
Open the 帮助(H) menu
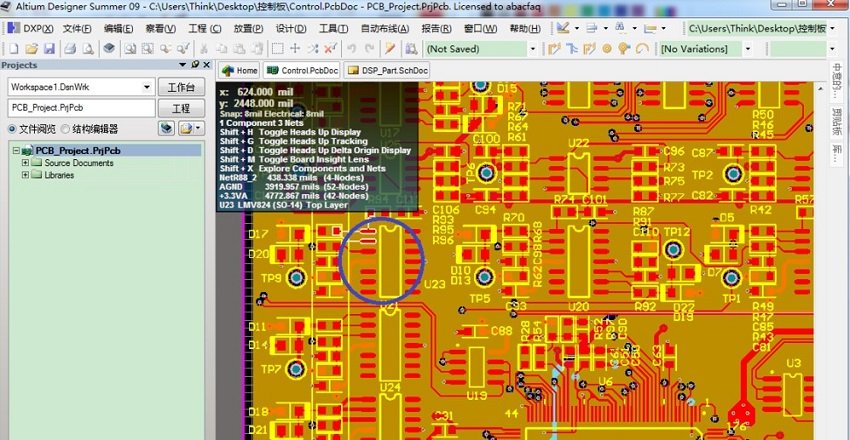(x=525, y=29)
